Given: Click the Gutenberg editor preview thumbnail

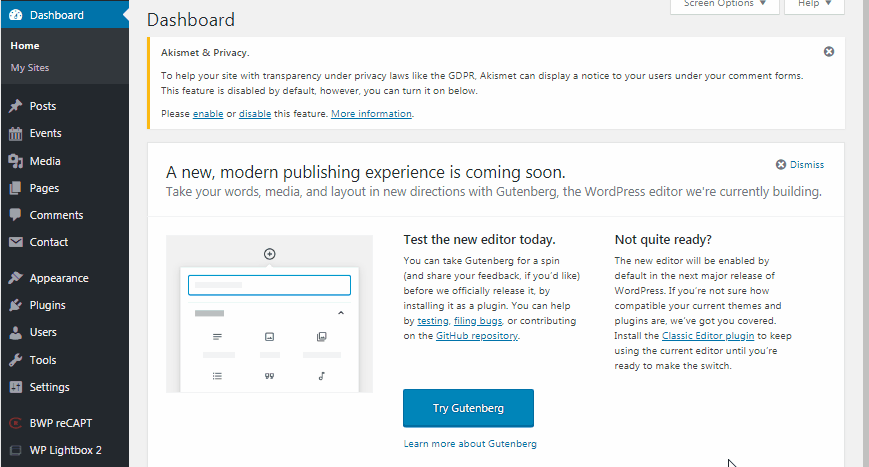Looking at the screenshot, I should (269, 314).
